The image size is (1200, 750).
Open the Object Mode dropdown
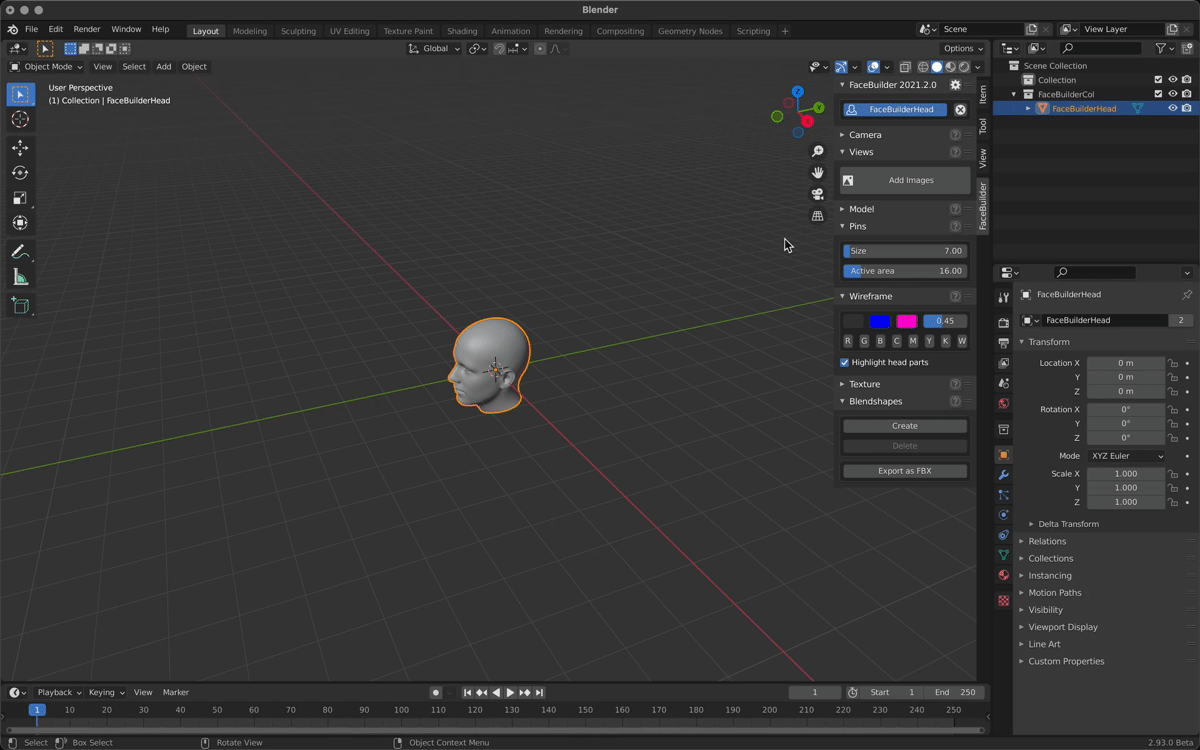coord(46,67)
